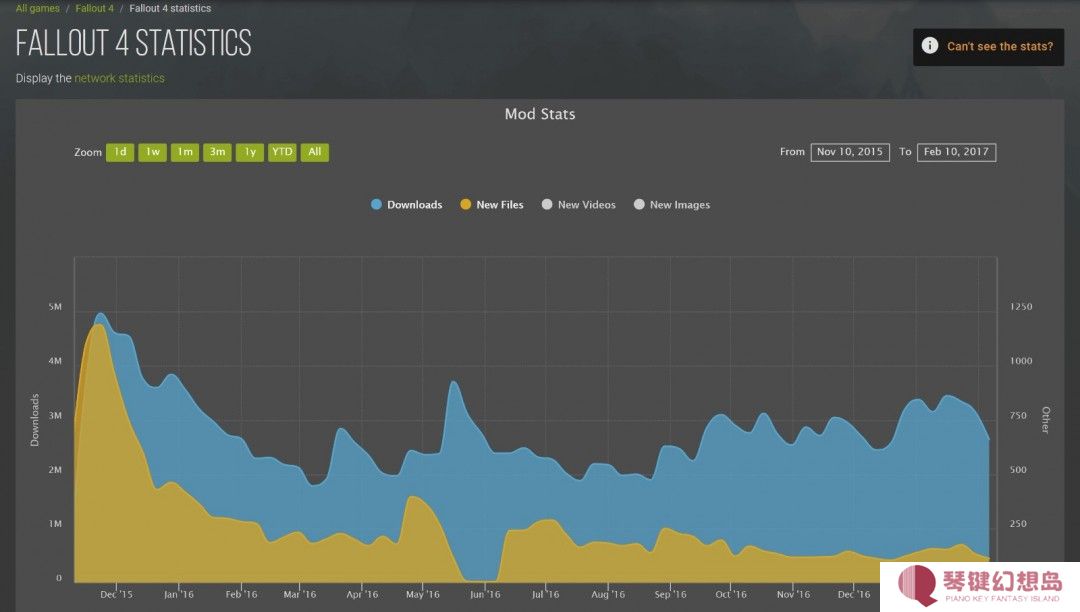
Task: Click the info icon beside Can't see the stats
Action: tap(930, 46)
